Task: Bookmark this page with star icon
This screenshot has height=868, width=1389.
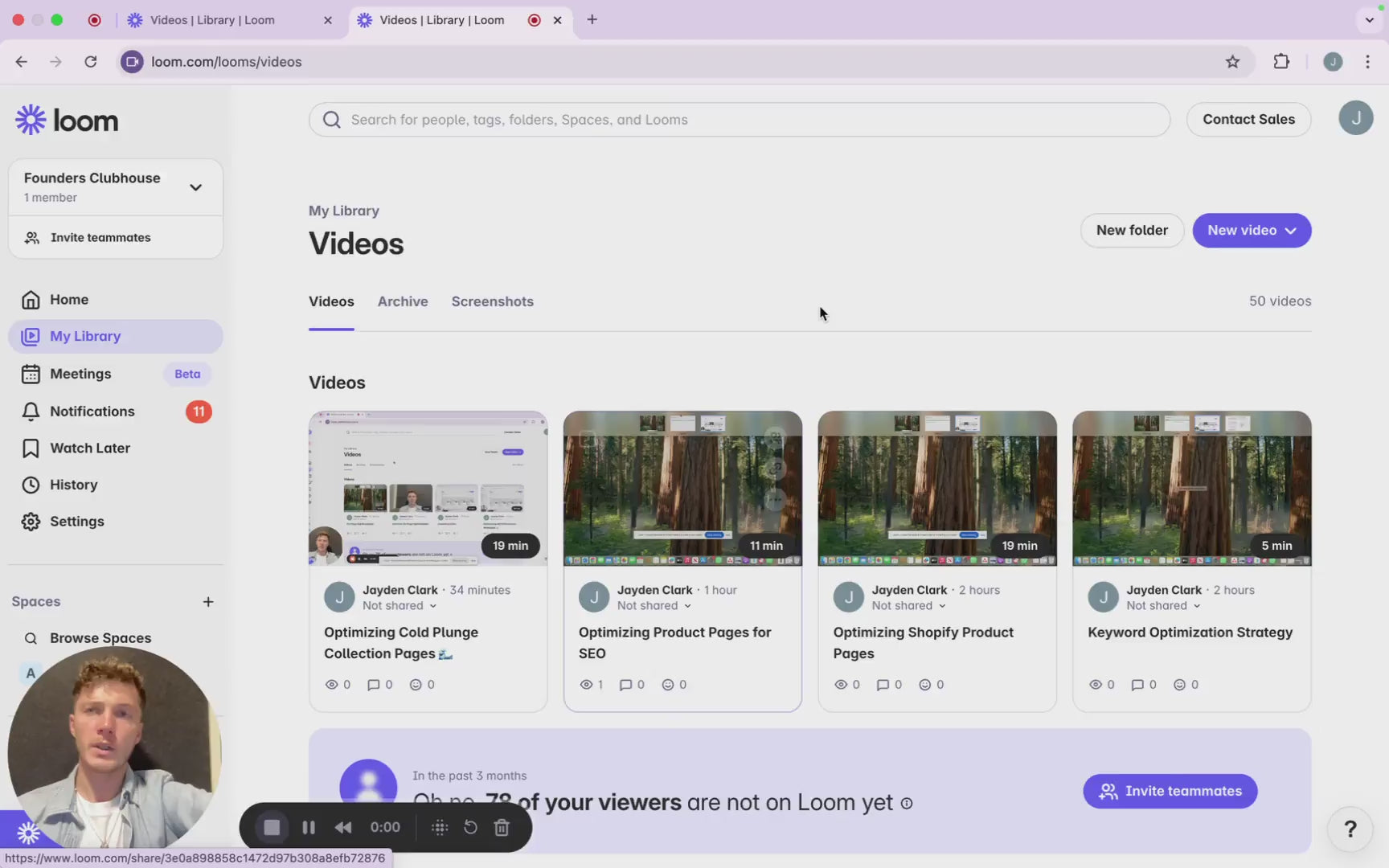Action: pos(1232,62)
